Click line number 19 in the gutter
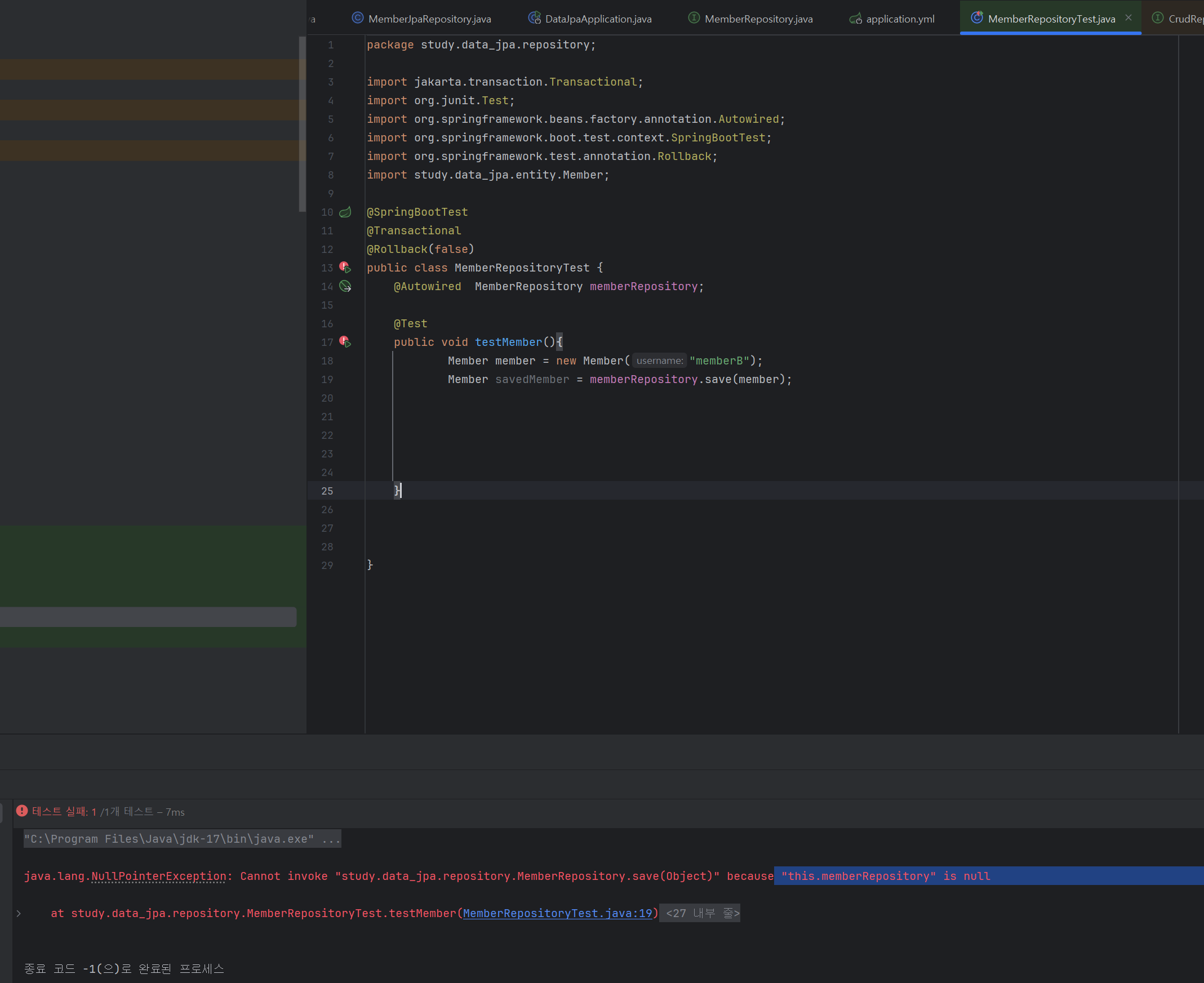This screenshot has height=983, width=1204. click(327, 379)
